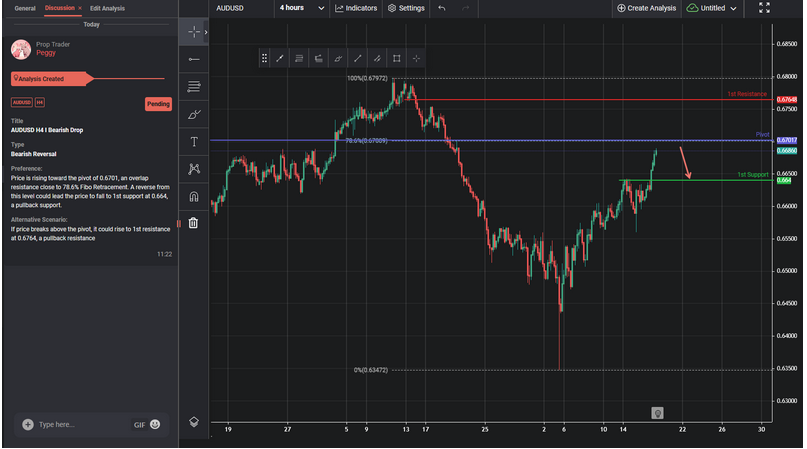
Task: Select brush in floating toolbar
Action: coord(338,58)
